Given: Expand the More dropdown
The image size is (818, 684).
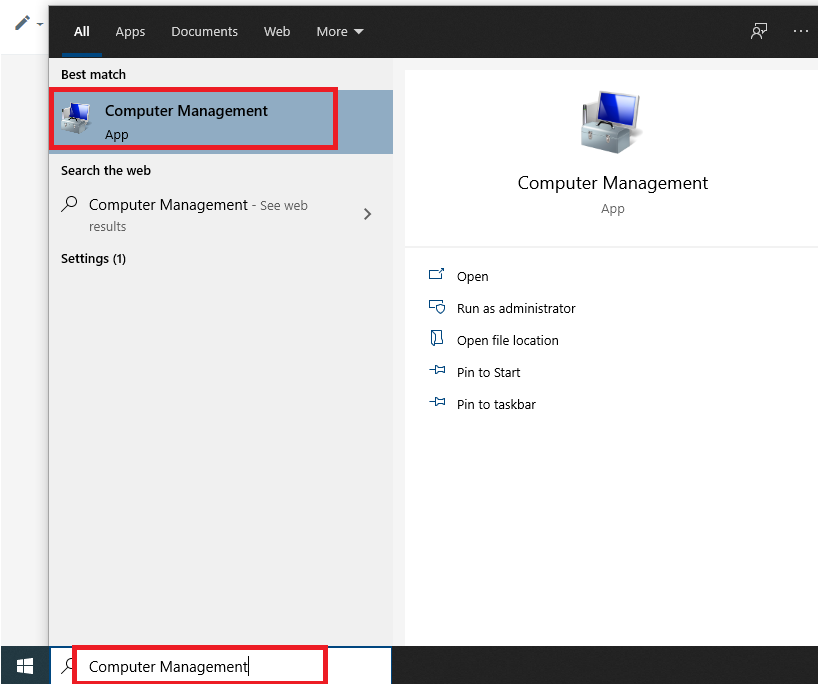Looking at the screenshot, I should pos(340,31).
